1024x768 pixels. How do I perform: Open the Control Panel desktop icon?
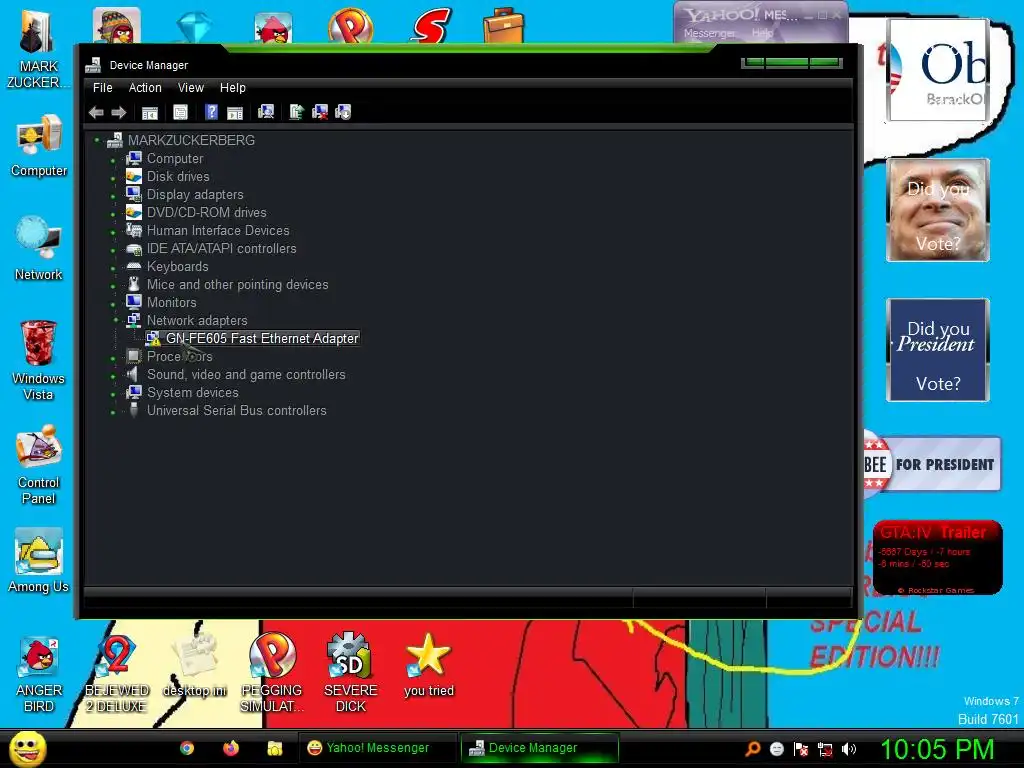point(39,464)
